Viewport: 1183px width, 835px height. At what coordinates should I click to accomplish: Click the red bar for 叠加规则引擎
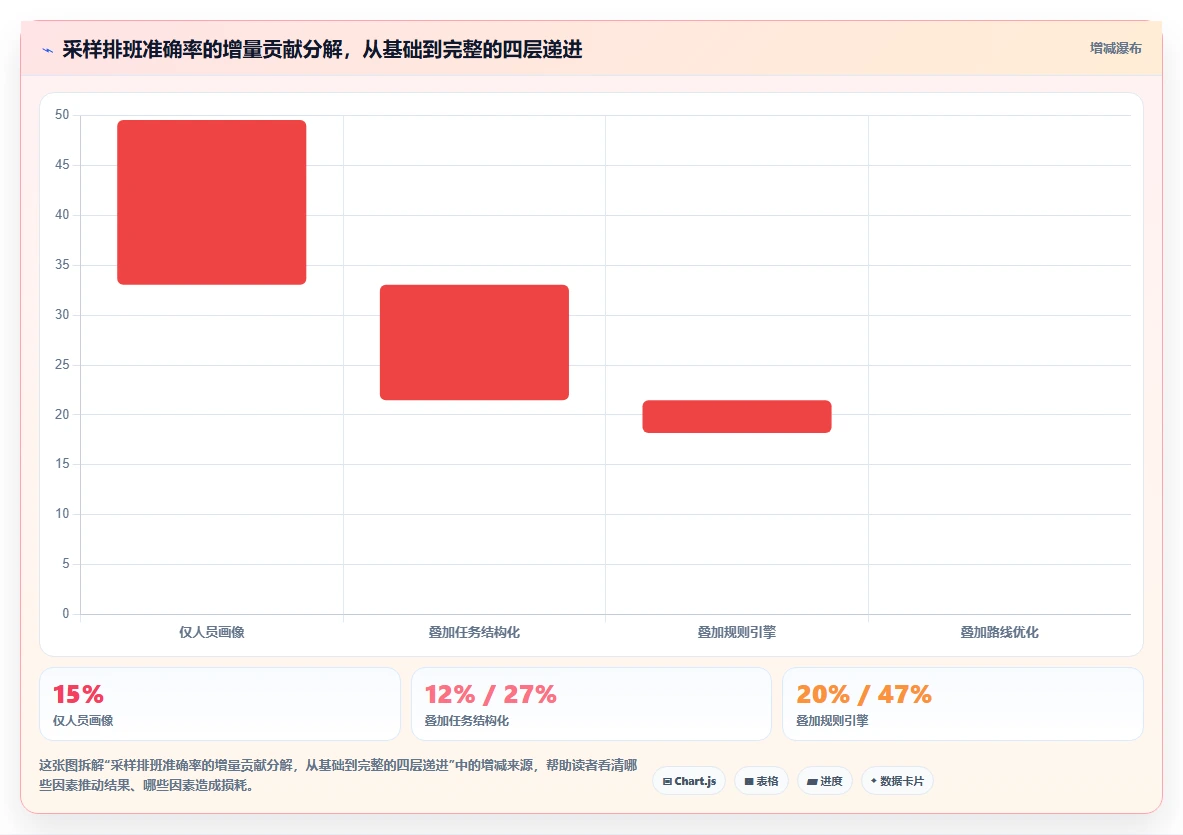pos(736,416)
